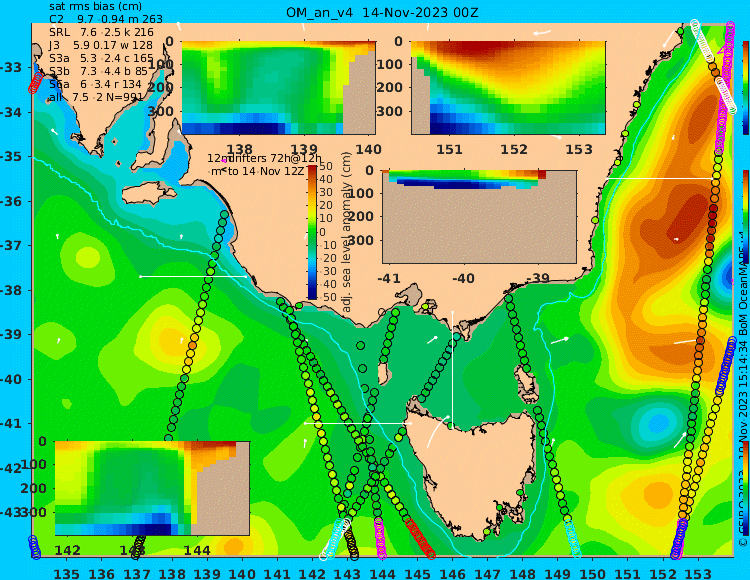Click the red satellite track circles at the bottom edge
Viewport: 750px width, 580px height.
point(420,538)
